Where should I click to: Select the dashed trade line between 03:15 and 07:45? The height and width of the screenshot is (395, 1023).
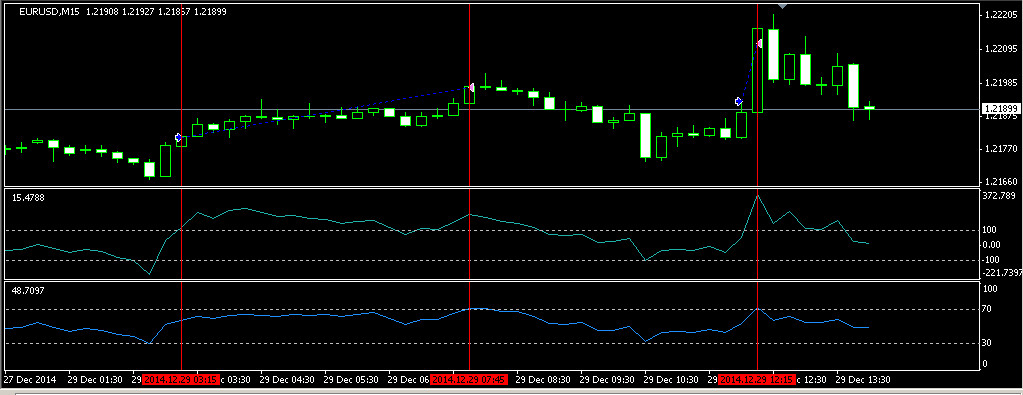324,112
